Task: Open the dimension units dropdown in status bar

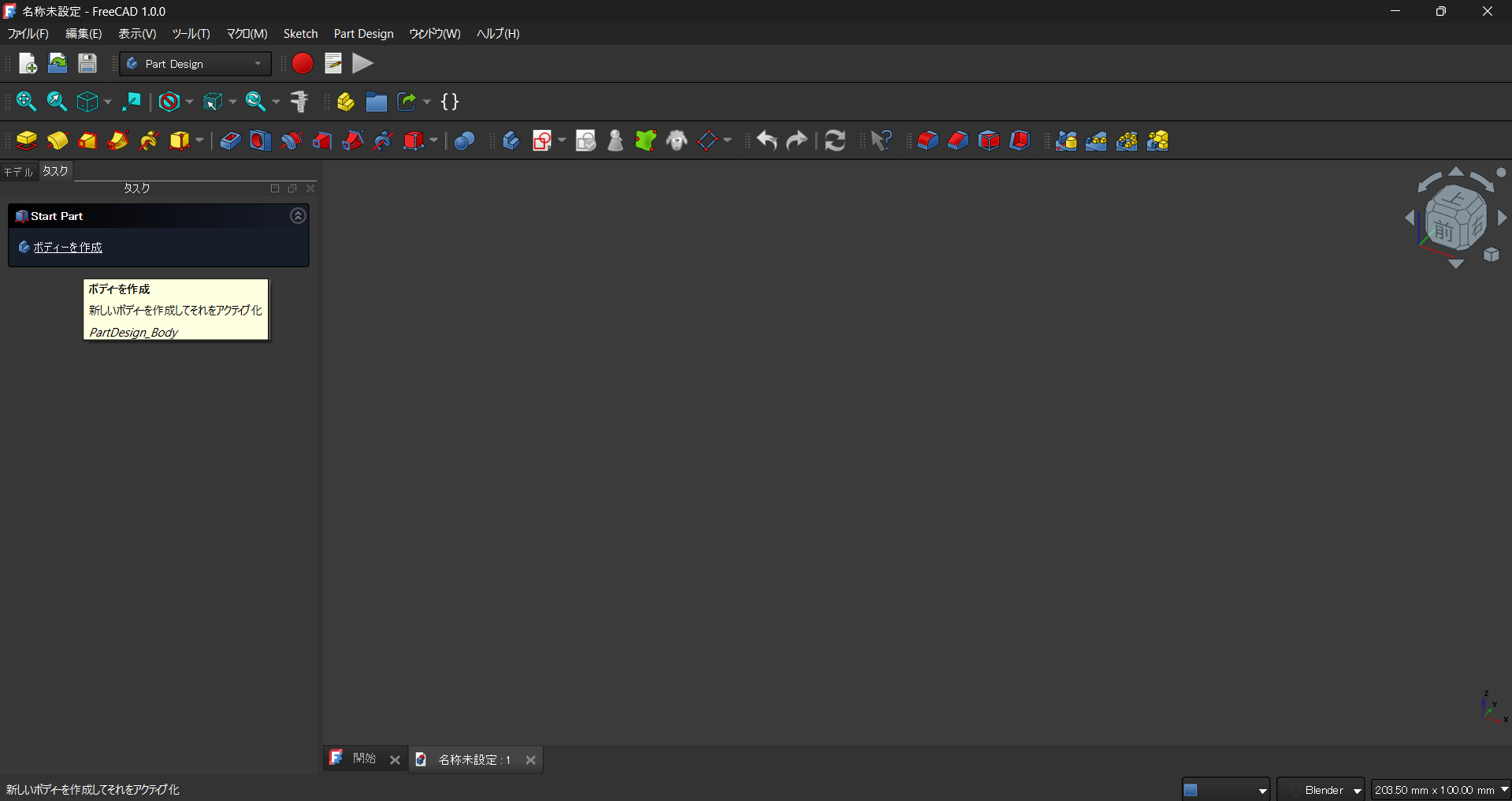Action: click(x=1441, y=790)
